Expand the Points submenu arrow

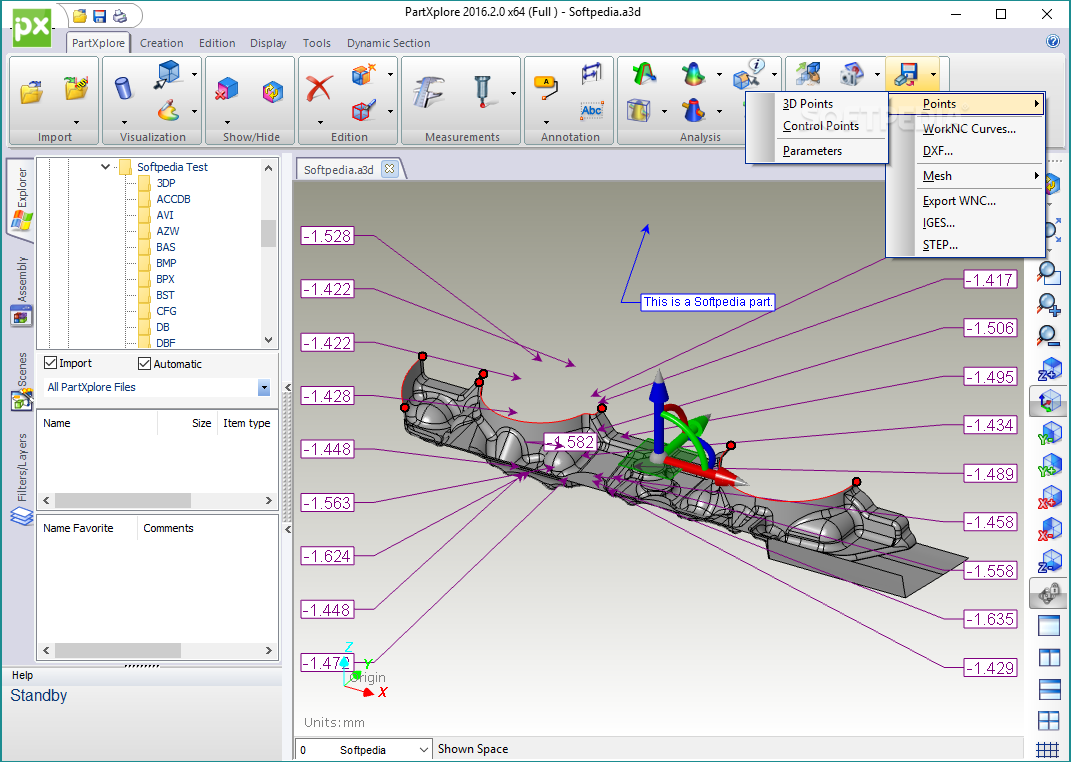[1037, 104]
